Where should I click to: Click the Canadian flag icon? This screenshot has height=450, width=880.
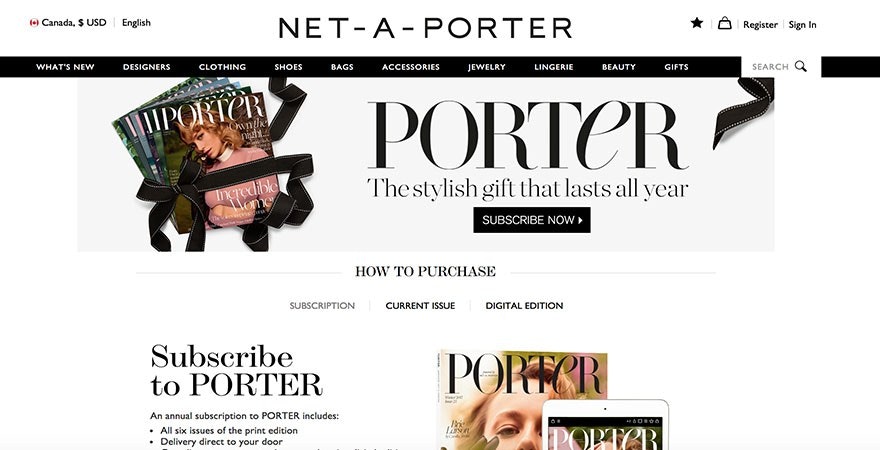[34, 23]
